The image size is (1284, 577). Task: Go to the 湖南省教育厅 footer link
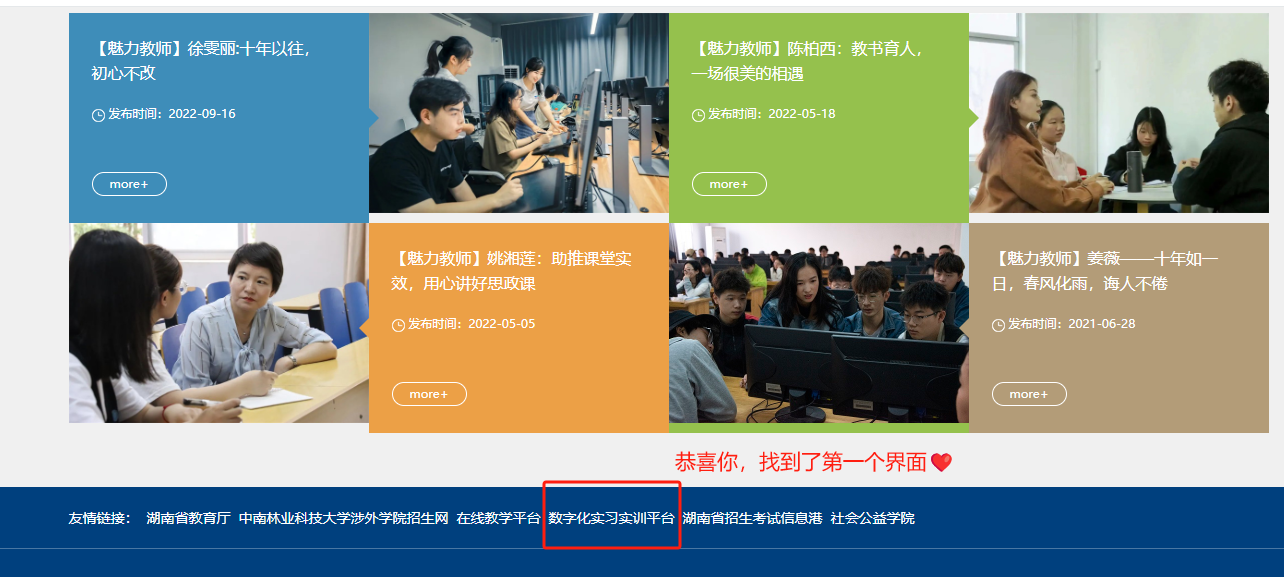coord(188,518)
